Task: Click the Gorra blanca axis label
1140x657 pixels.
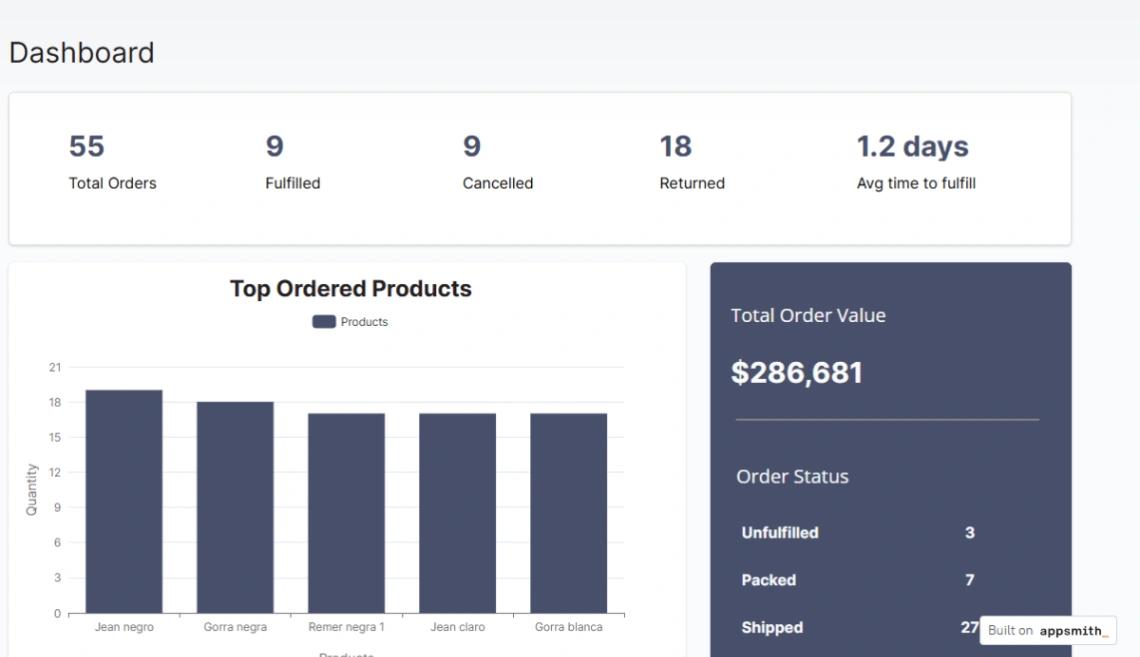Action: tap(569, 626)
